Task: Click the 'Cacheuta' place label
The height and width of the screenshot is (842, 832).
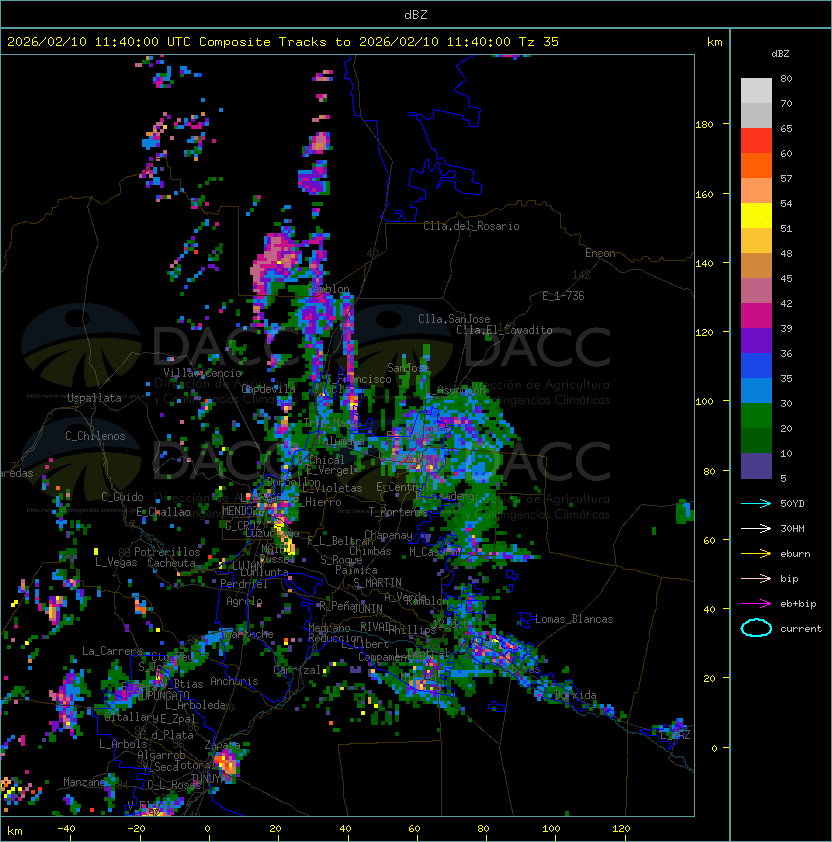Action: (171, 563)
